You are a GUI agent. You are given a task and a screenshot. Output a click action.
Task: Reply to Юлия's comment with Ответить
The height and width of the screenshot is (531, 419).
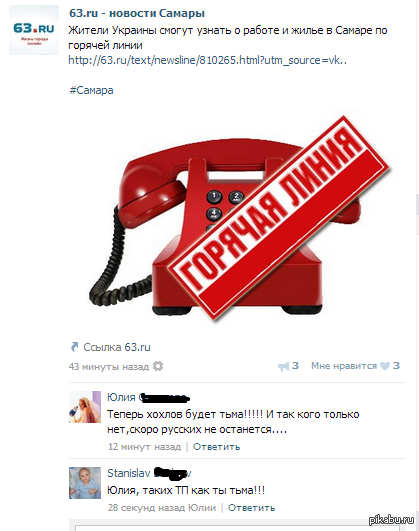[x=216, y=447]
